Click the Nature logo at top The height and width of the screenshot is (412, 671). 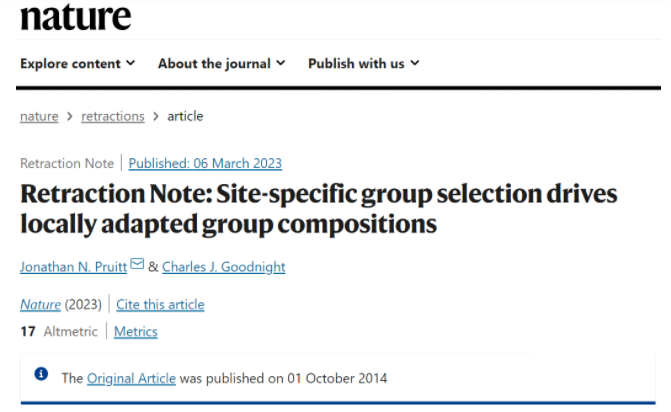click(75, 17)
